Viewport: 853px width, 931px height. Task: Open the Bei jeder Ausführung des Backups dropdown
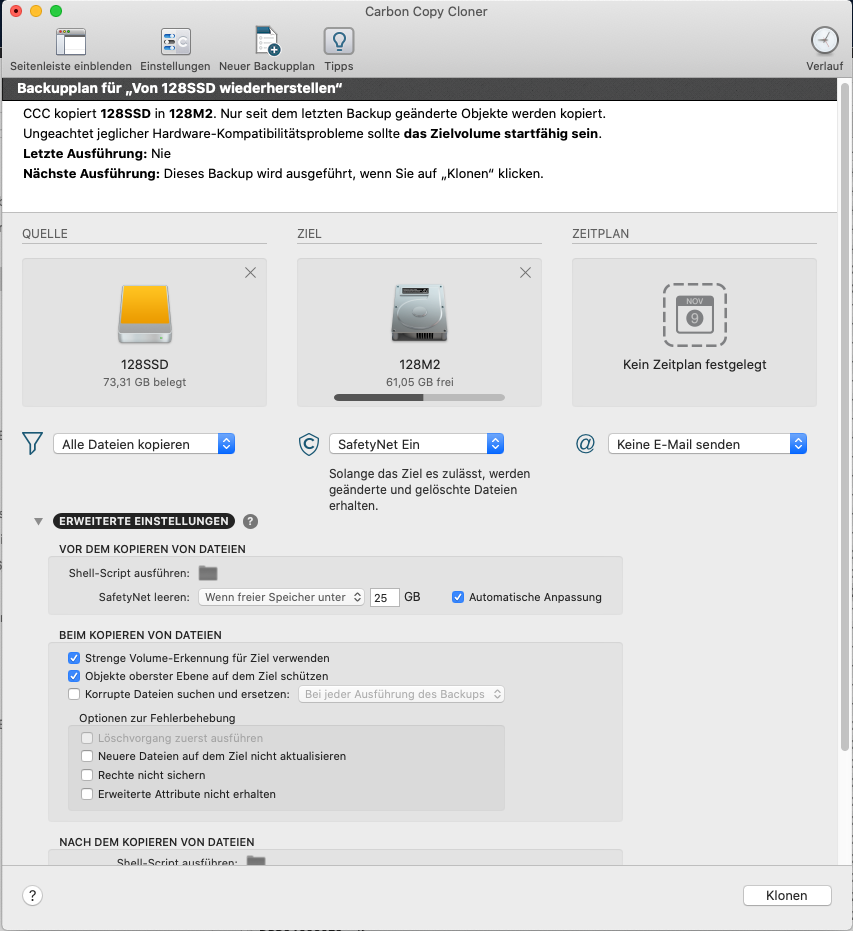click(x=401, y=694)
